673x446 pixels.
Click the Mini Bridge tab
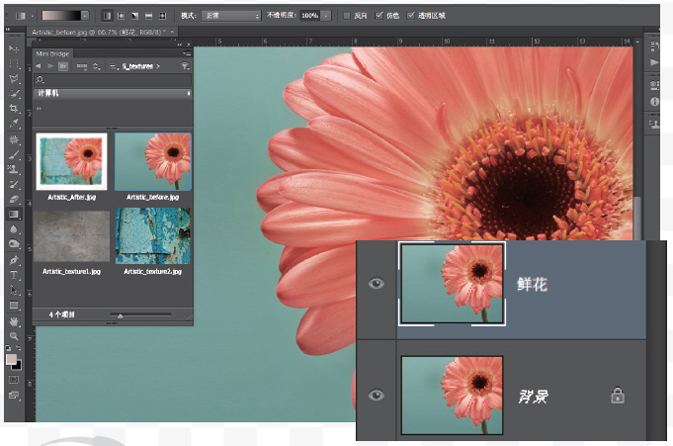tap(52, 54)
